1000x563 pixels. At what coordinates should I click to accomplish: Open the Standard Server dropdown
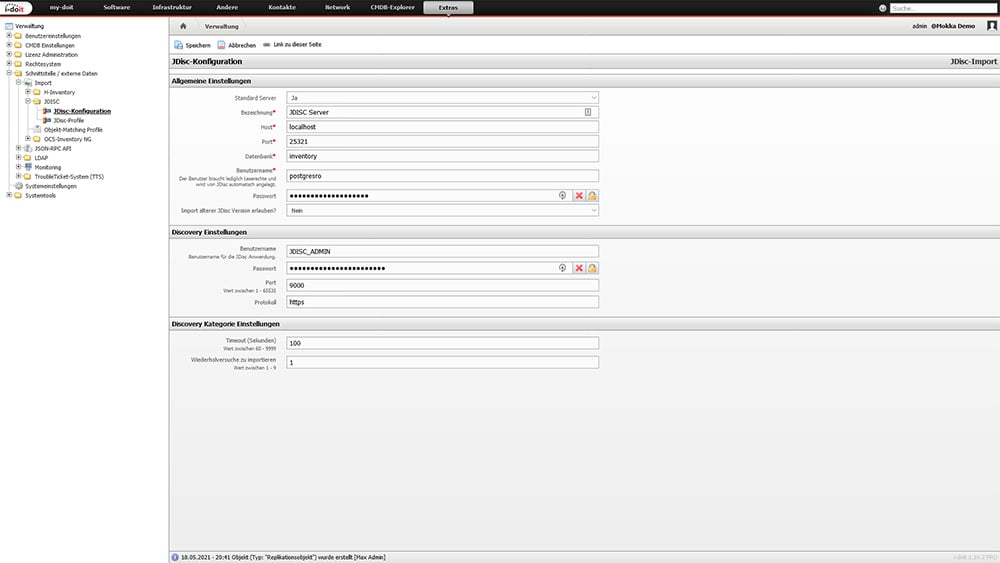(443, 98)
